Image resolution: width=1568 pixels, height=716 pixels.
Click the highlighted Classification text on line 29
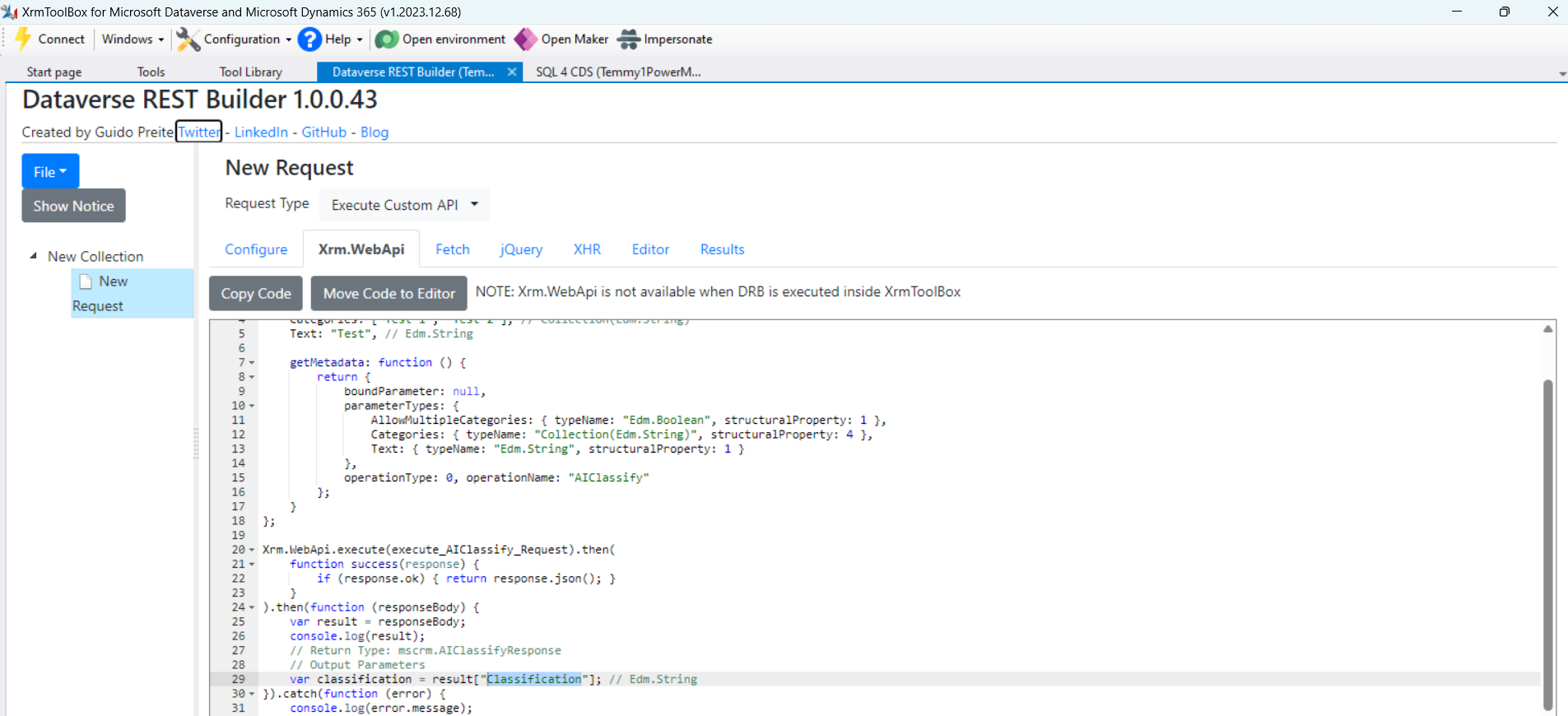coord(533,679)
